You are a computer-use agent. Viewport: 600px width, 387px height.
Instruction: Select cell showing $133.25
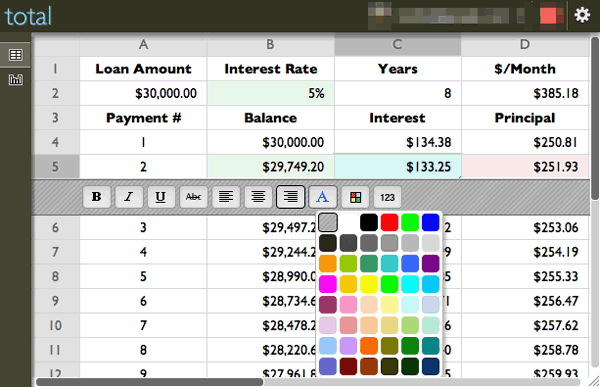point(398,167)
